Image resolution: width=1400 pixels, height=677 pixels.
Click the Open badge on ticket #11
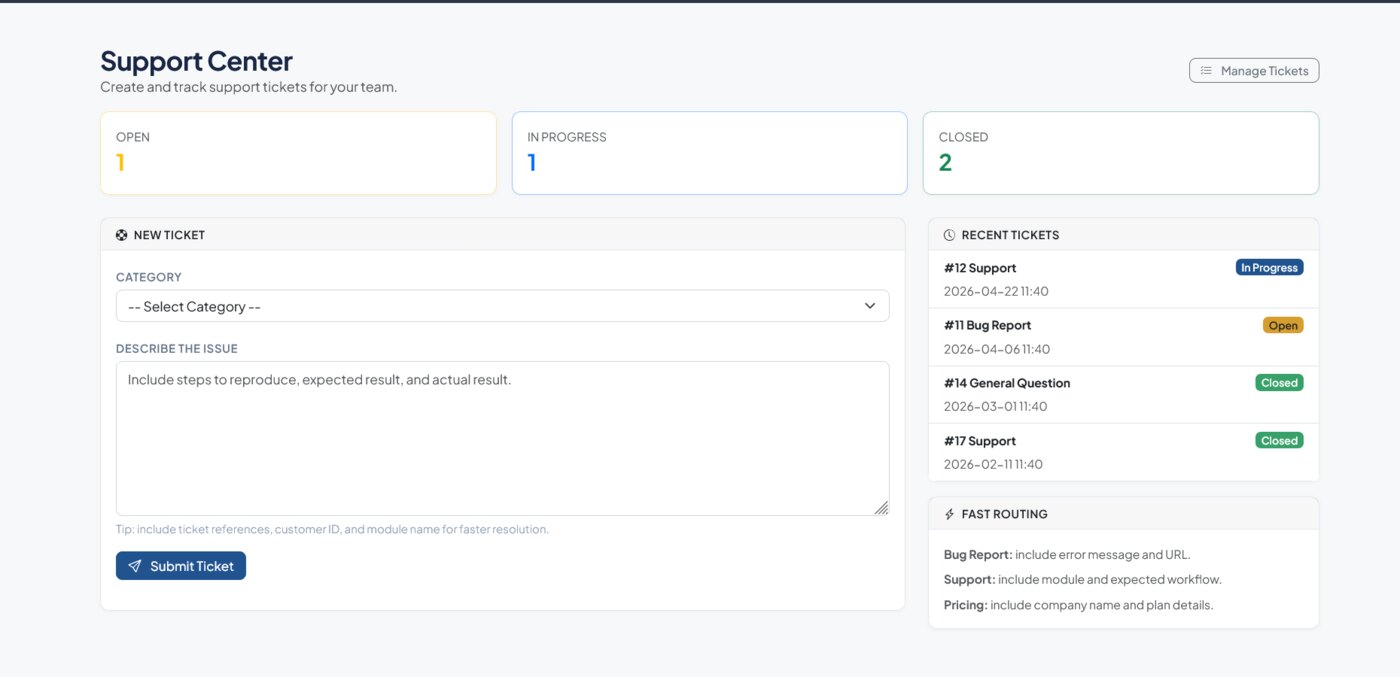[1283, 324]
